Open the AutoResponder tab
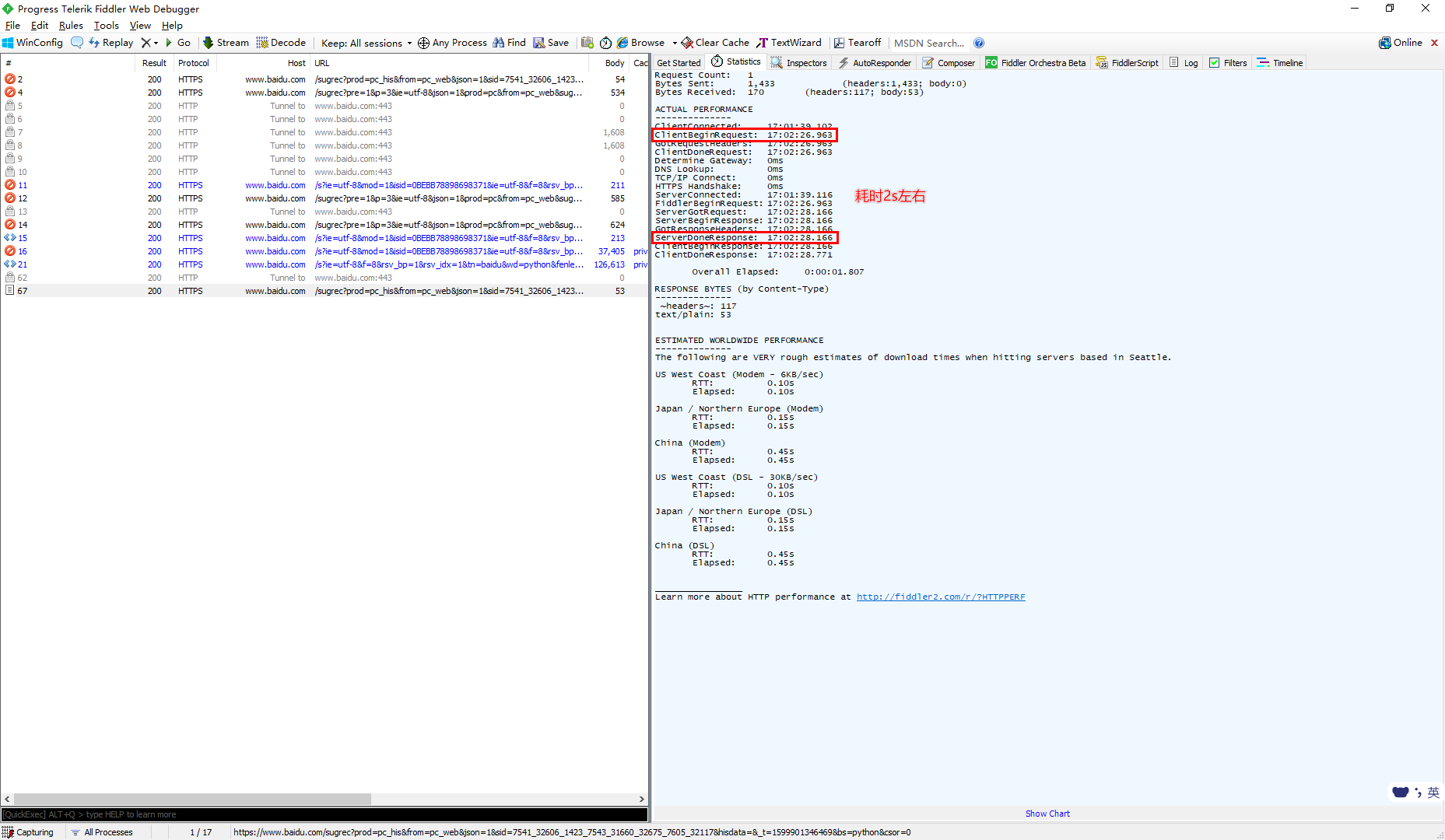The image size is (1445, 840). point(875,63)
